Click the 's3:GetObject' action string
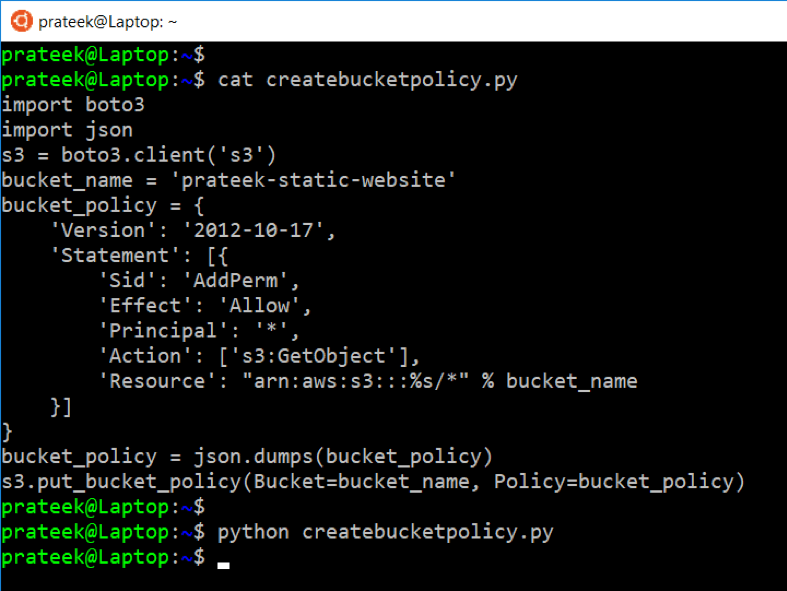 (x=317, y=355)
